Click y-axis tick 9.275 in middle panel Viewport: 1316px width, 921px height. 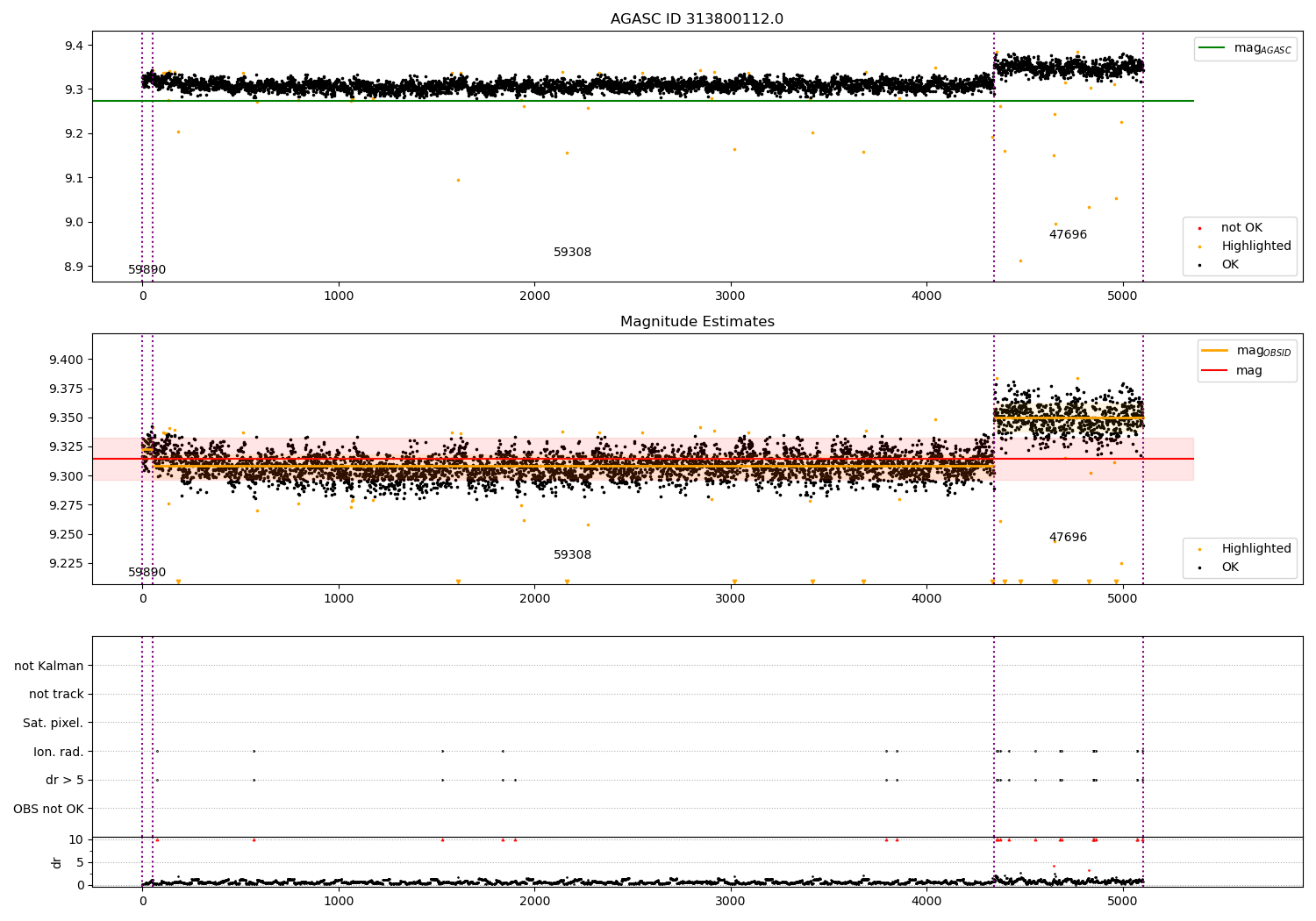66,505
